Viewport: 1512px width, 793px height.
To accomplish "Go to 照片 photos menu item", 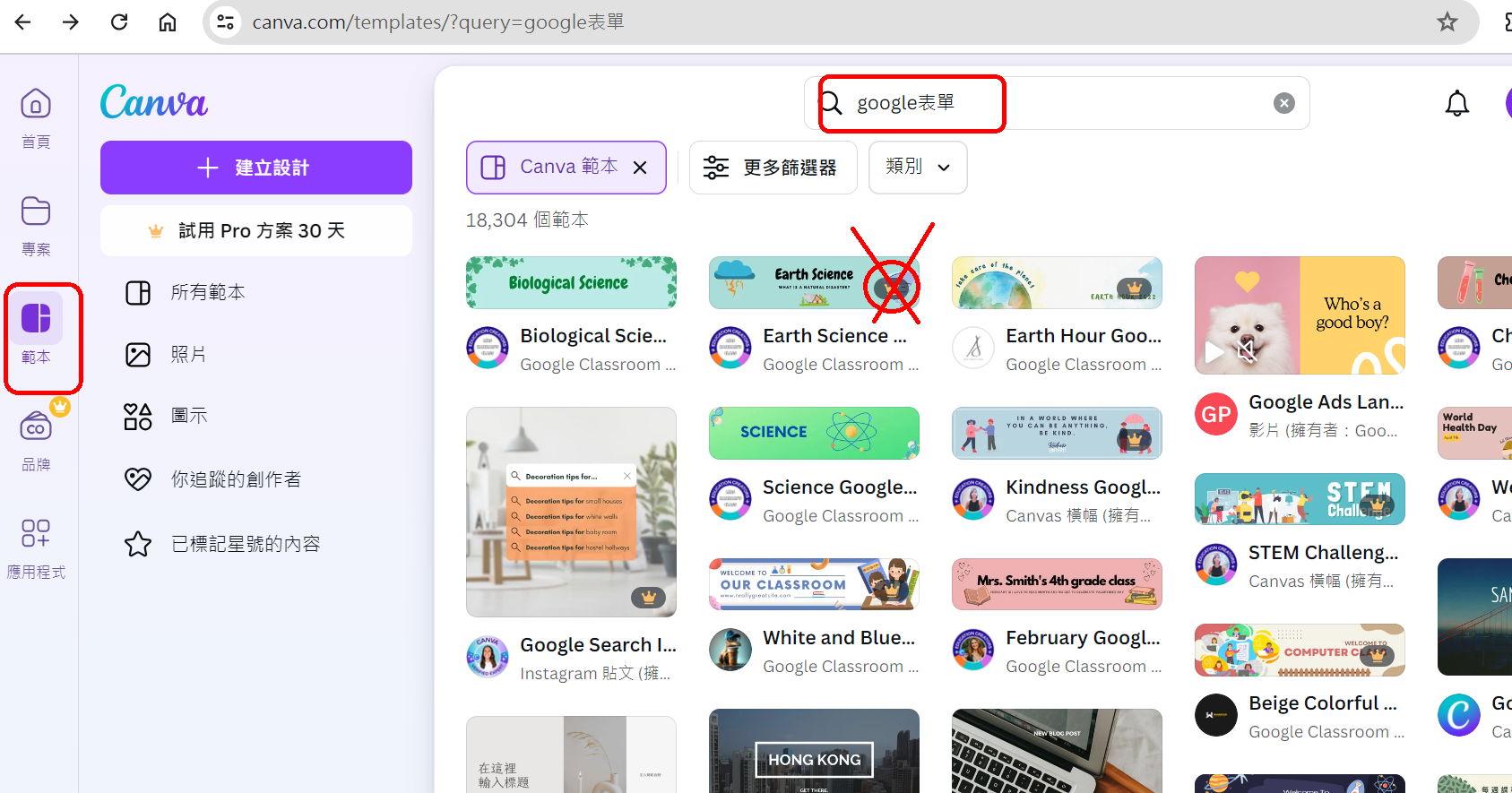I will (x=188, y=355).
